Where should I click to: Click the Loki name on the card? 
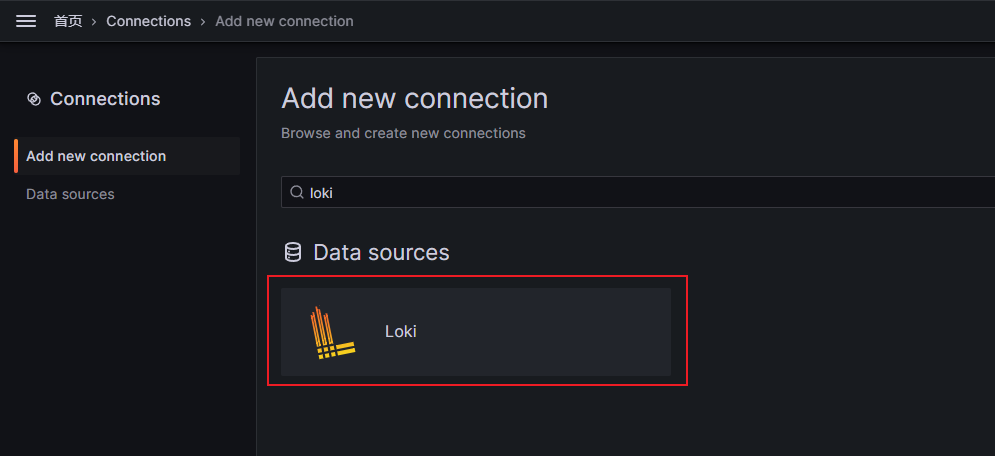(x=400, y=331)
